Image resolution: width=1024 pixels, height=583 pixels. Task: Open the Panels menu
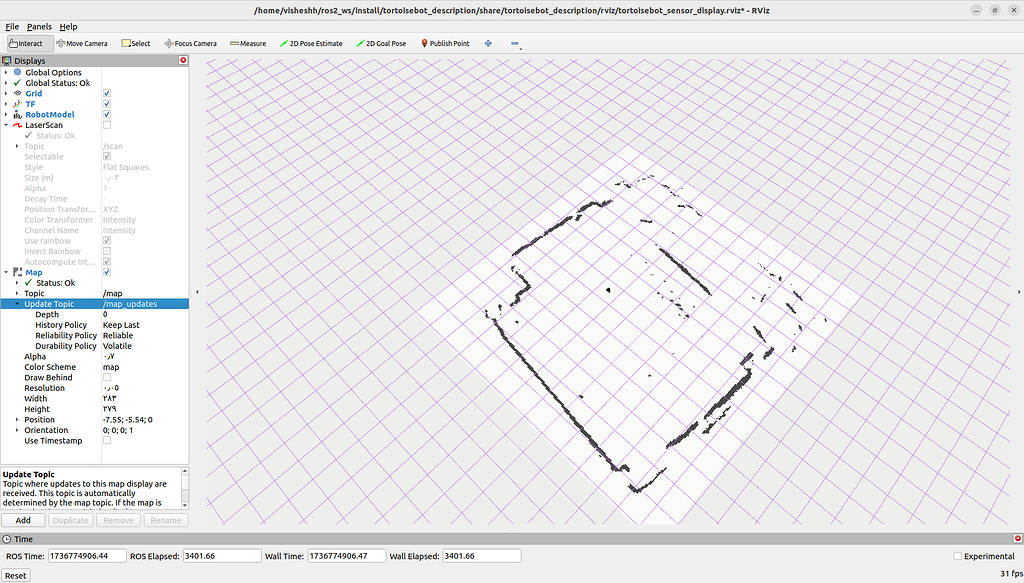(x=39, y=26)
